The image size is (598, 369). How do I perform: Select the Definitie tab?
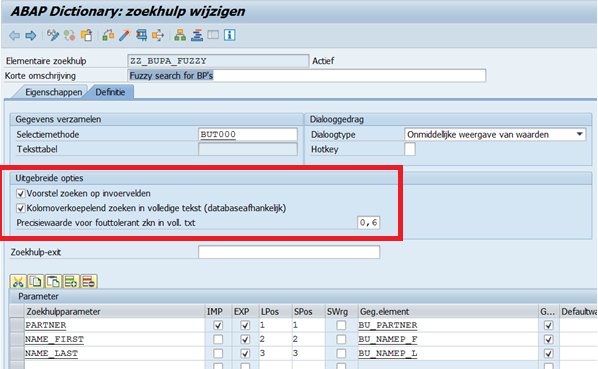110,92
